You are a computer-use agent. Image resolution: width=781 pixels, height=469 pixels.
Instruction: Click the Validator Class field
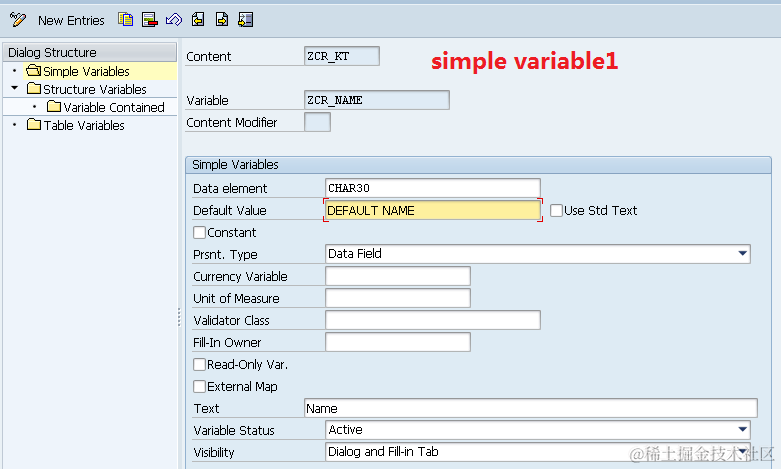(x=432, y=320)
